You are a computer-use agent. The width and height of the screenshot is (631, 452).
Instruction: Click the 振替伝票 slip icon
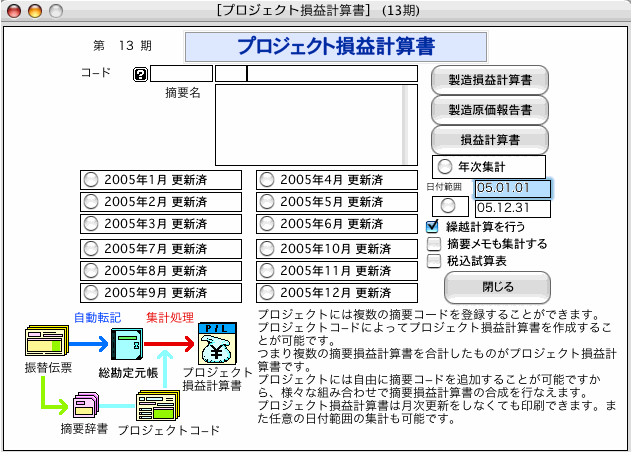point(45,345)
